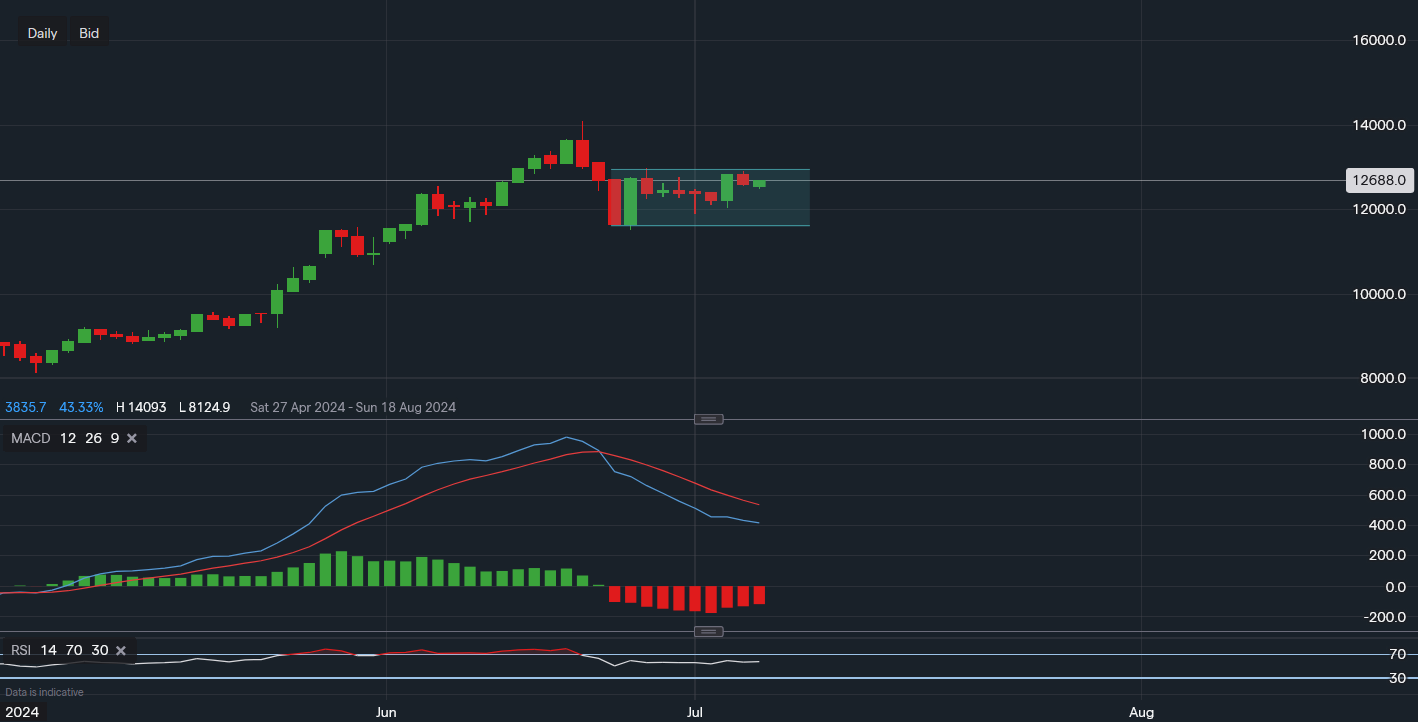The height and width of the screenshot is (722, 1418).
Task: Remove the RSI indicator via its X icon
Action: click(120, 650)
